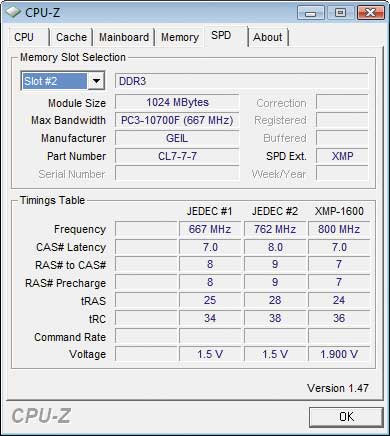The height and width of the screenshot is (436, 390).
Task: Click the tRAS value 24
Action: 339,300
